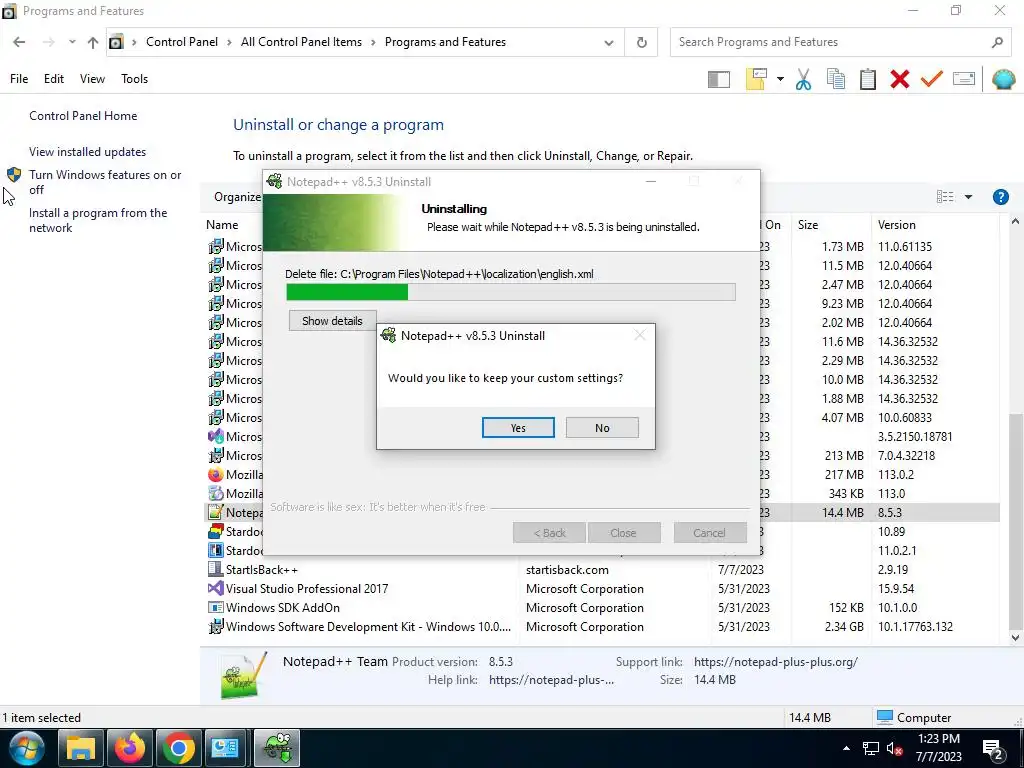Select Visual Studio Professional 2017 row

coord(602,588)
